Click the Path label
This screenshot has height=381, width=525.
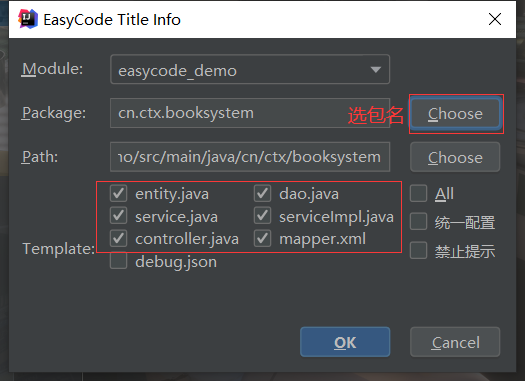[40, 157]
